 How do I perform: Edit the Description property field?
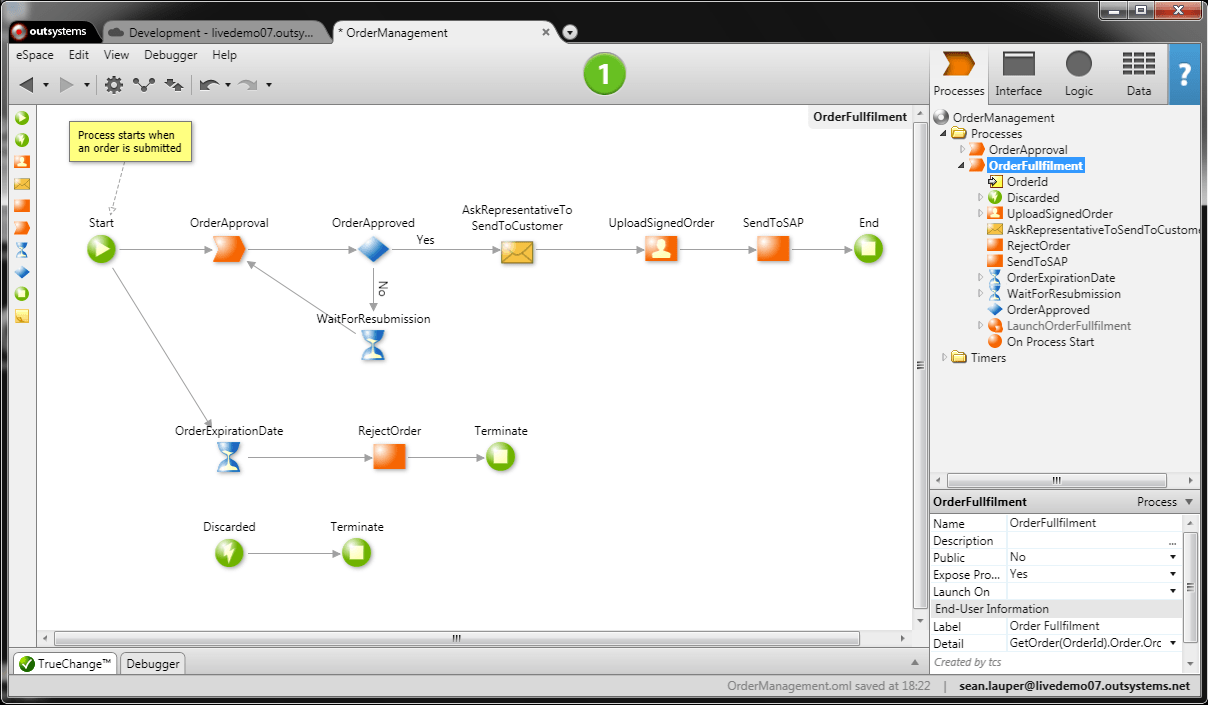click(1090, 540)
